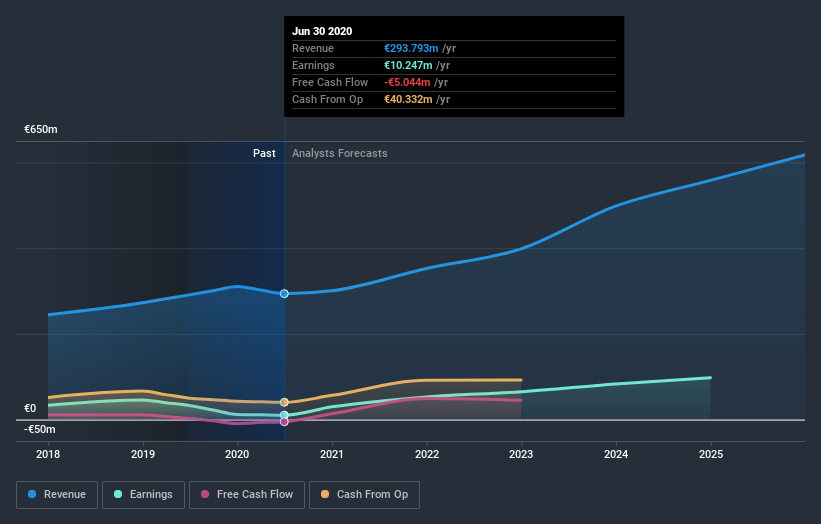Click the 2023 x-axis label

pyautogui.click(x=521, y=454)
